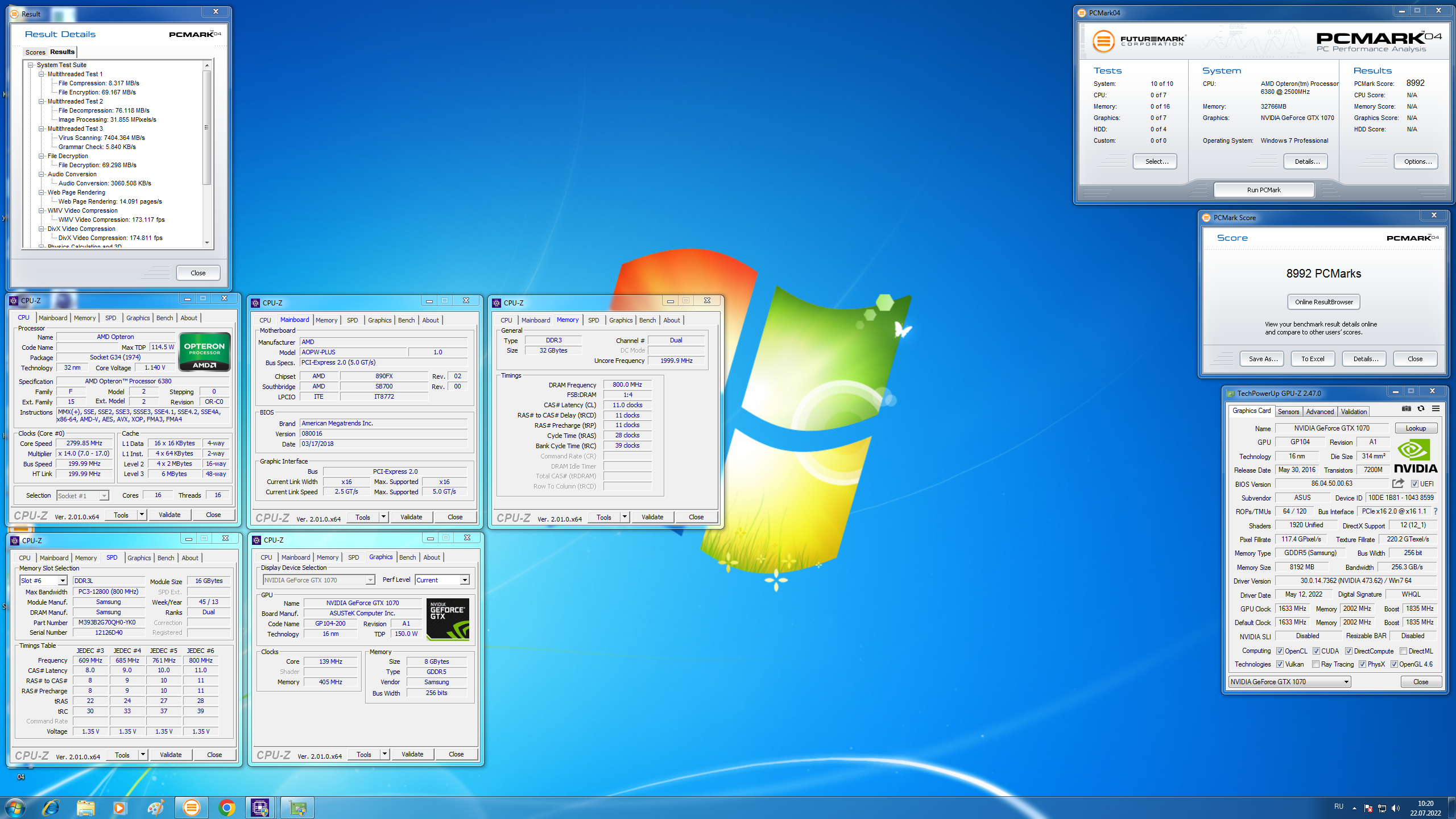Click the Bus Interface question mark help
Image resolution: width=1456 pixels, height=819 pixels.
coord(1436,511)
